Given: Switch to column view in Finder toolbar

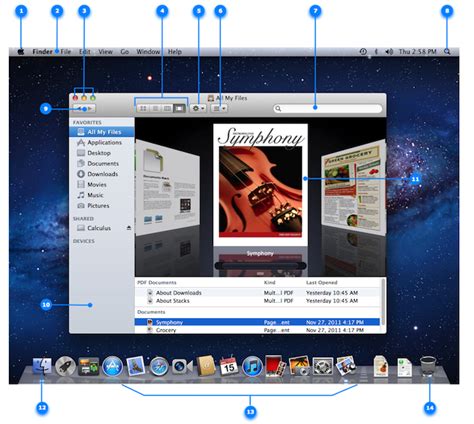Looking at the screenshot, I should pyautogui.click(x=167, y=109).
